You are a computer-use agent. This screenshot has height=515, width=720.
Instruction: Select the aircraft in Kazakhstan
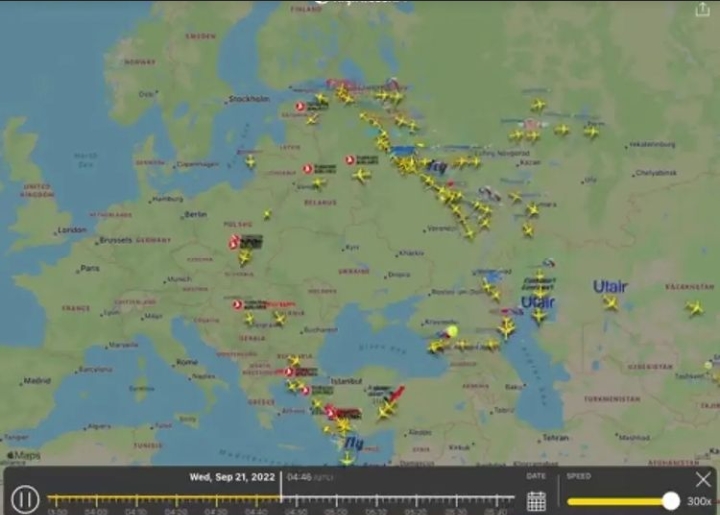pyautogui.click(x=694, y=308)
